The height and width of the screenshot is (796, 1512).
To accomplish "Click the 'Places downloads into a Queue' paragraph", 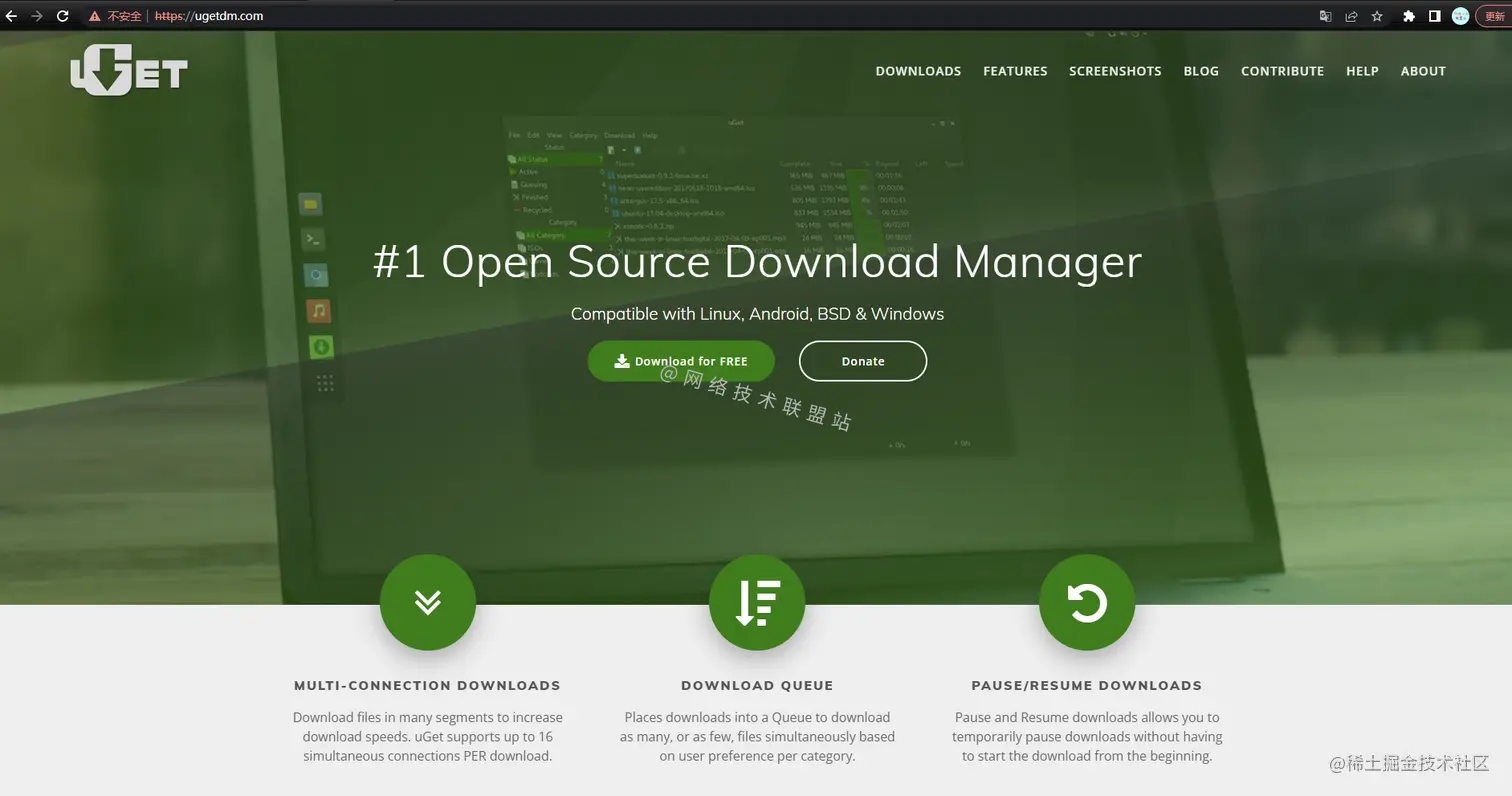I will coord(757,737).
